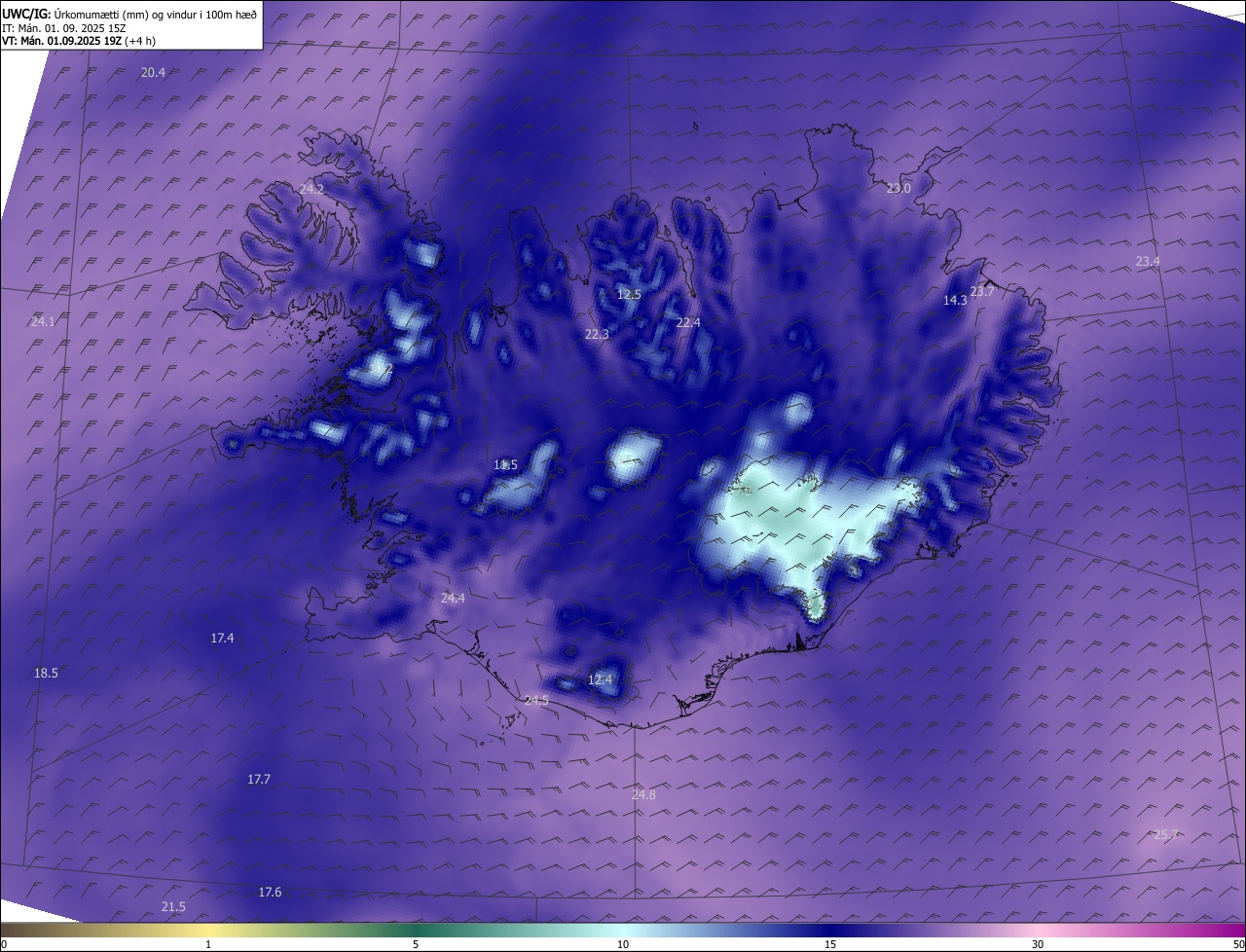Click the 23.7 value label
The height and width of the screenshot is (952, 1246).
click(982, 292)
